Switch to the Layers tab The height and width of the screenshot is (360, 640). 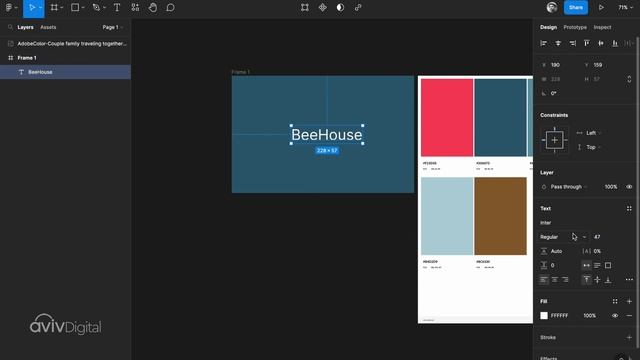click(25, 27)
